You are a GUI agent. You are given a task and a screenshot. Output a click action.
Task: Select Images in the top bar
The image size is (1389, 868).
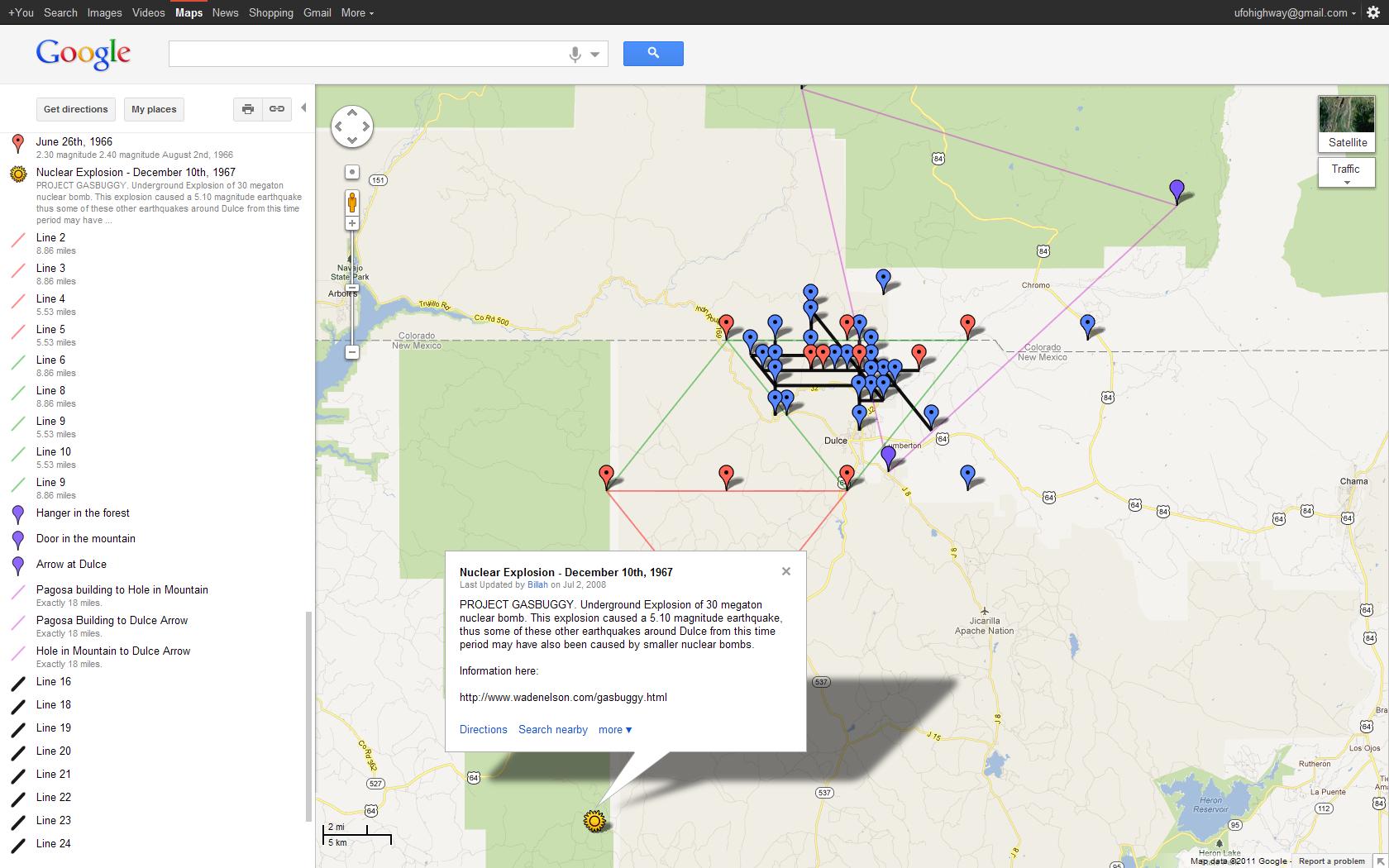click(x=104, y=12)
